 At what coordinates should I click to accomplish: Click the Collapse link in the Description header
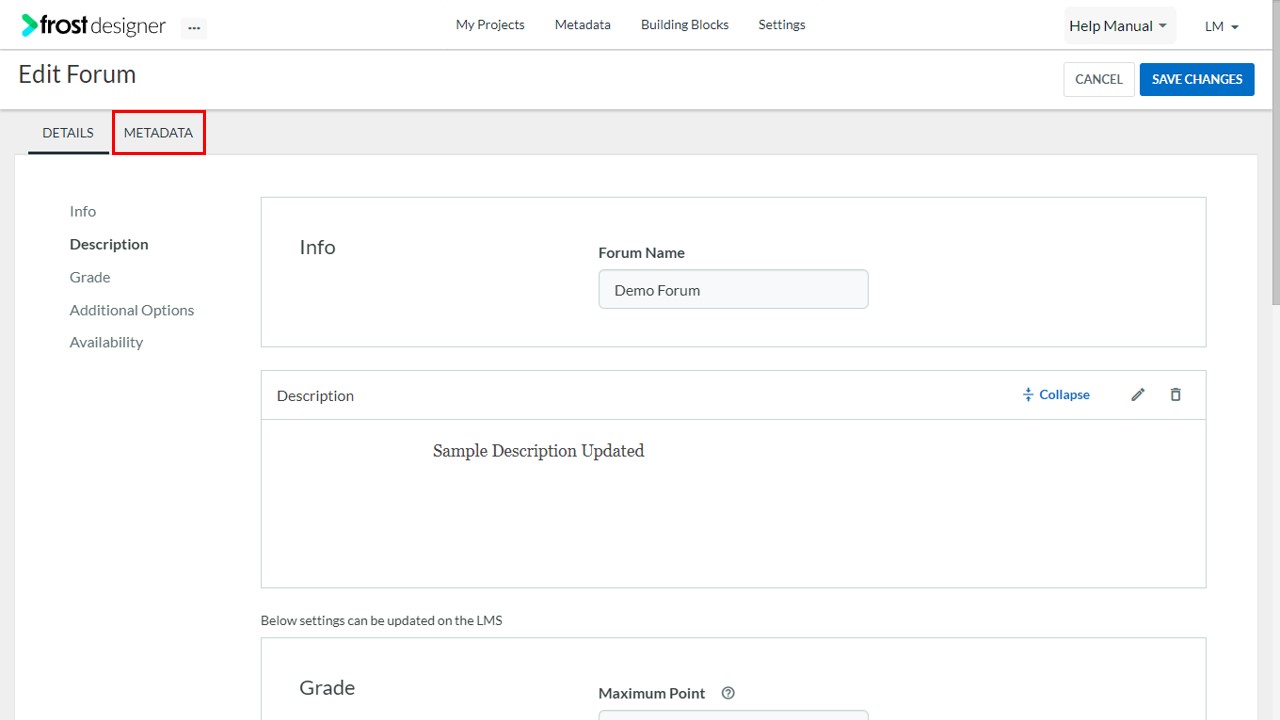click(1056, 395)
